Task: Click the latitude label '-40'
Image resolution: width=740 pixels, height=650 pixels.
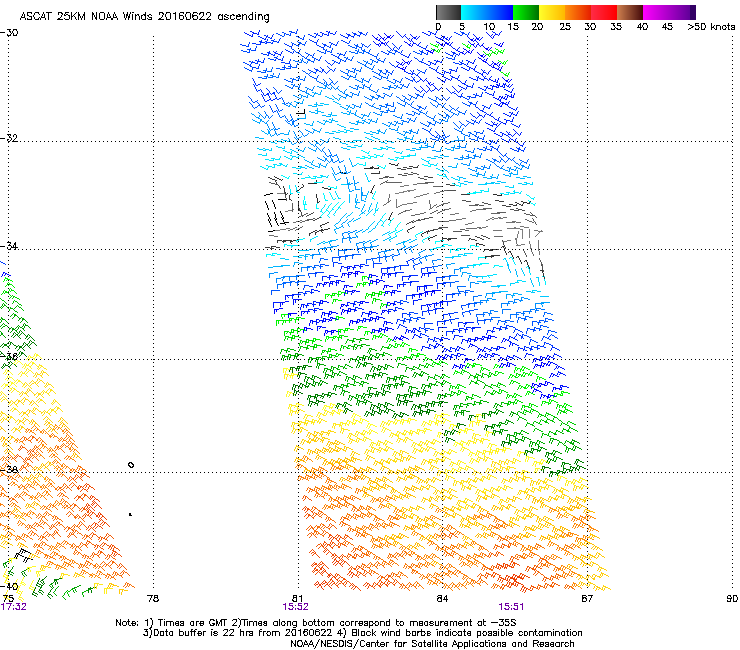Action: point(9,586)
